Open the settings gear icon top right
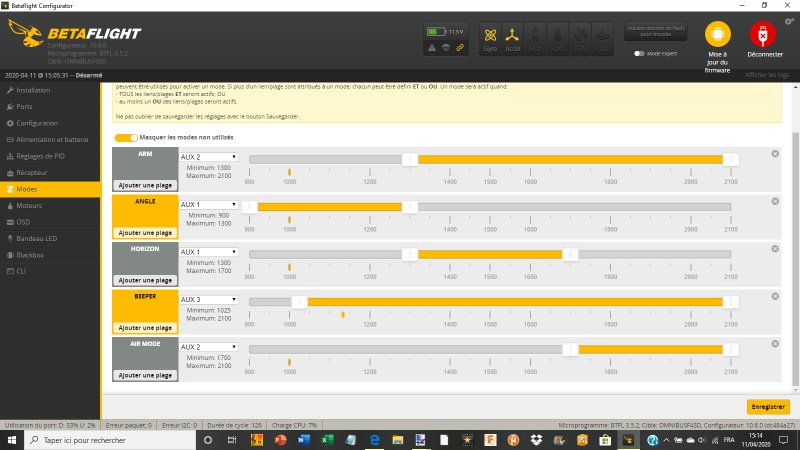800x450 pixels. pyautogui.click(x=790, y=20)
